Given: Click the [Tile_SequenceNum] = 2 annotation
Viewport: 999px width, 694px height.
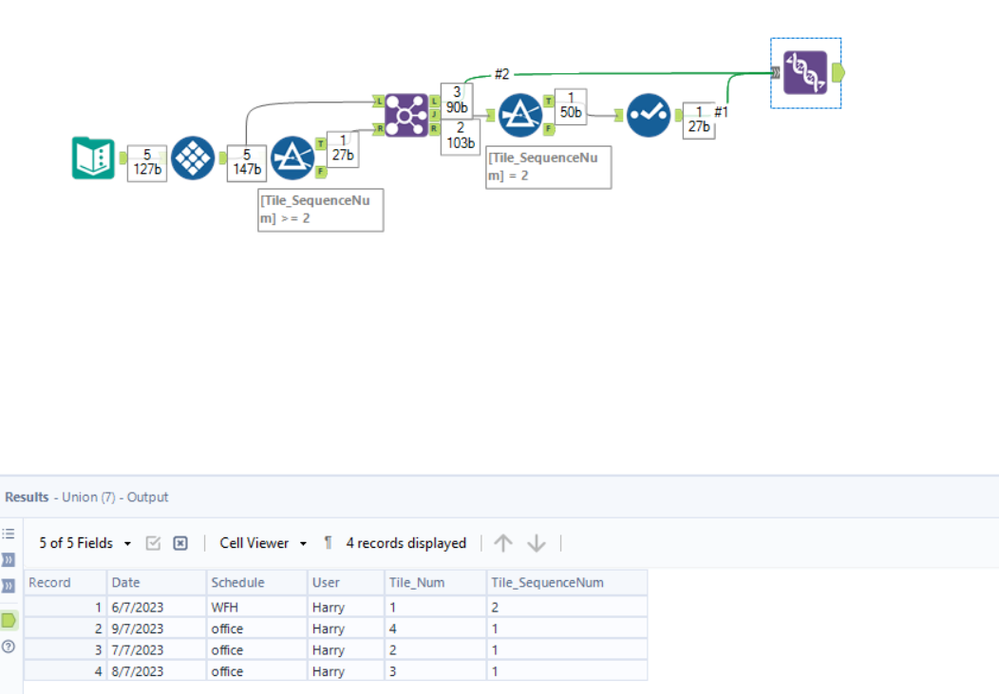Looking at the screenshot, I should click(x=549, y=167).
